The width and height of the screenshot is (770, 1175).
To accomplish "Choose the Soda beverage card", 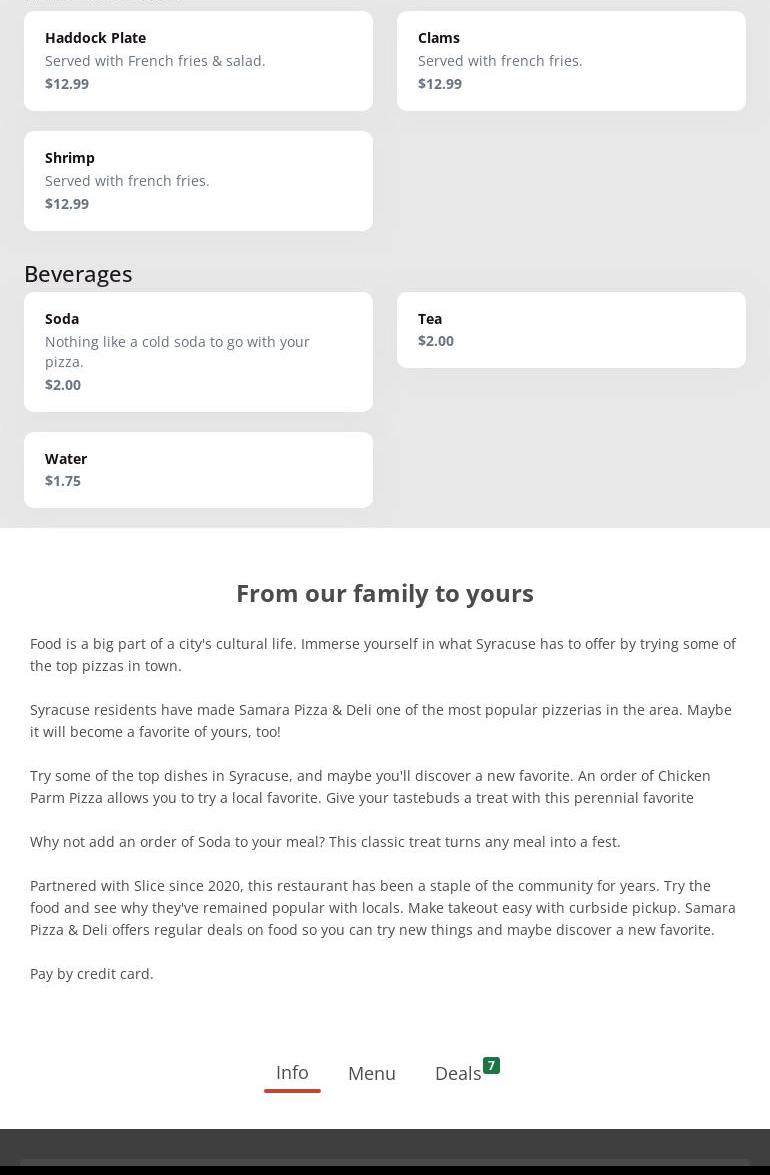I will (x=197, y=351).
